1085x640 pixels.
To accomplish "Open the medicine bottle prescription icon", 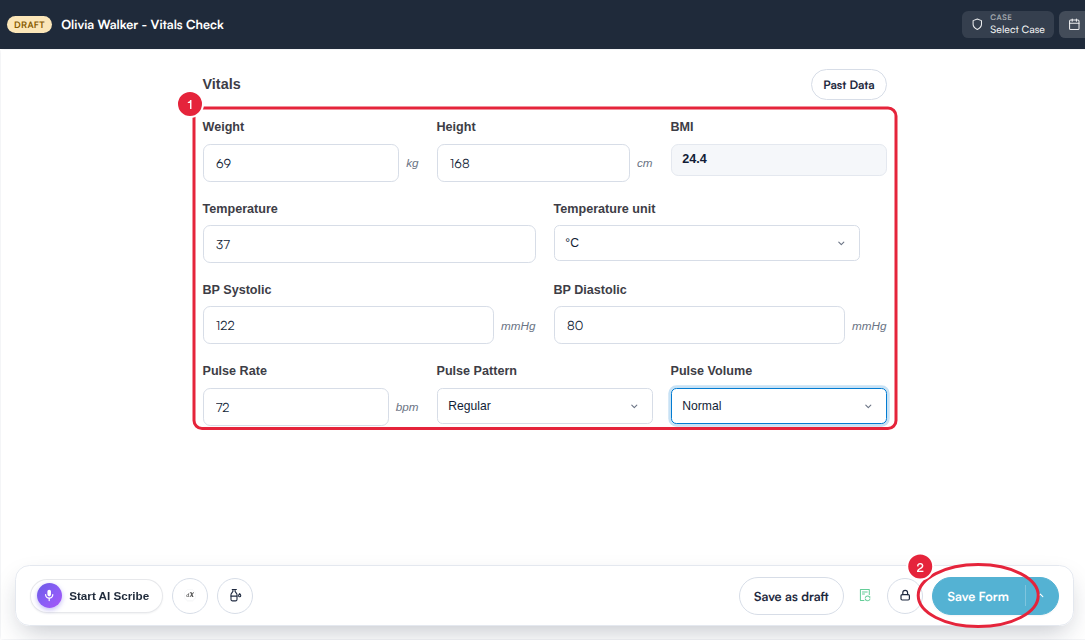I will coord(235,596).
